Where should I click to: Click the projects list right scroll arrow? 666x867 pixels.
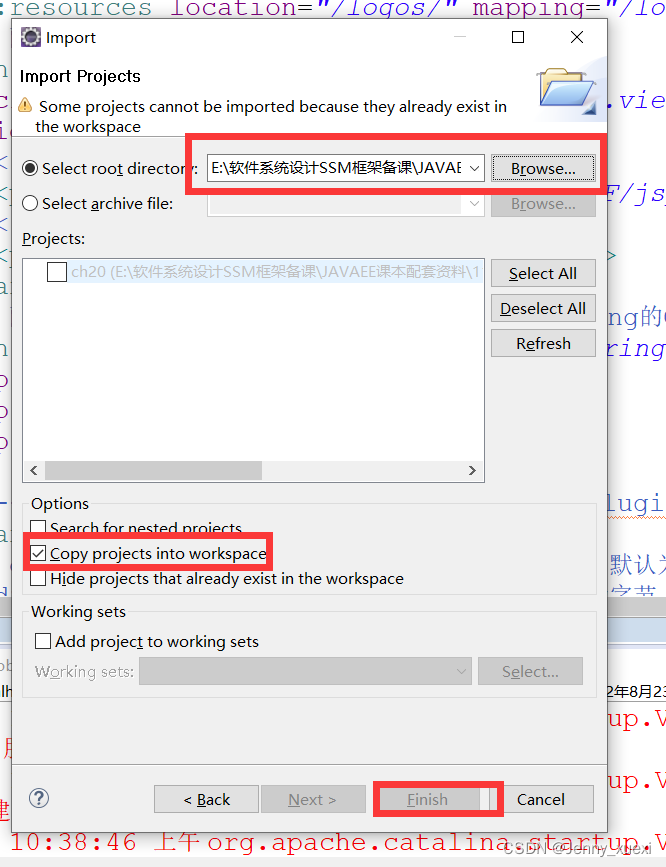[472, 470]
